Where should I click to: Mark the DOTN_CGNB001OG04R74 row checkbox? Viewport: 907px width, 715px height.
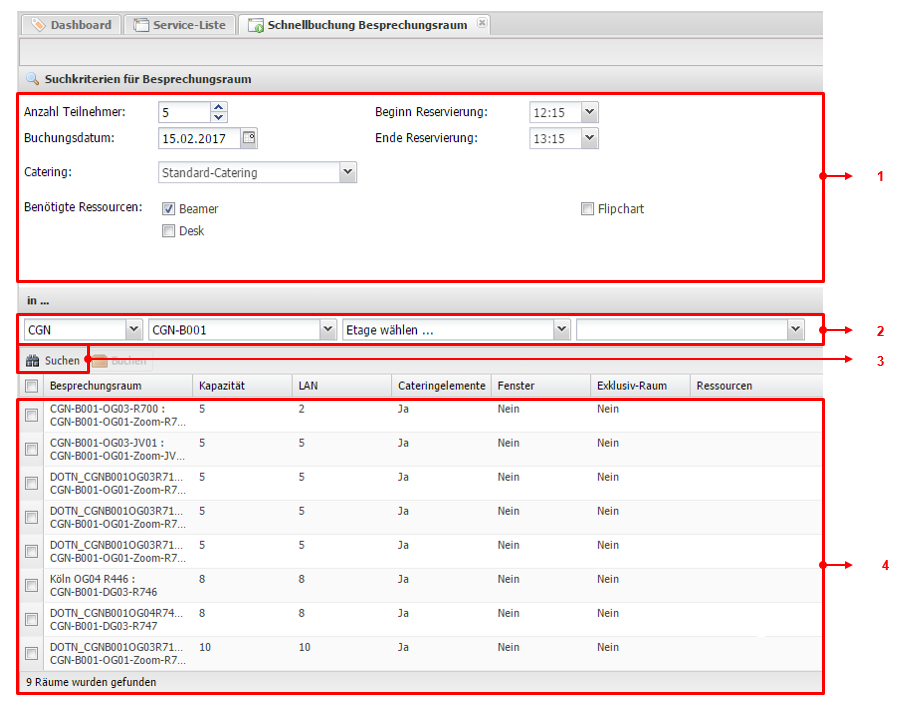click(32, 620)
